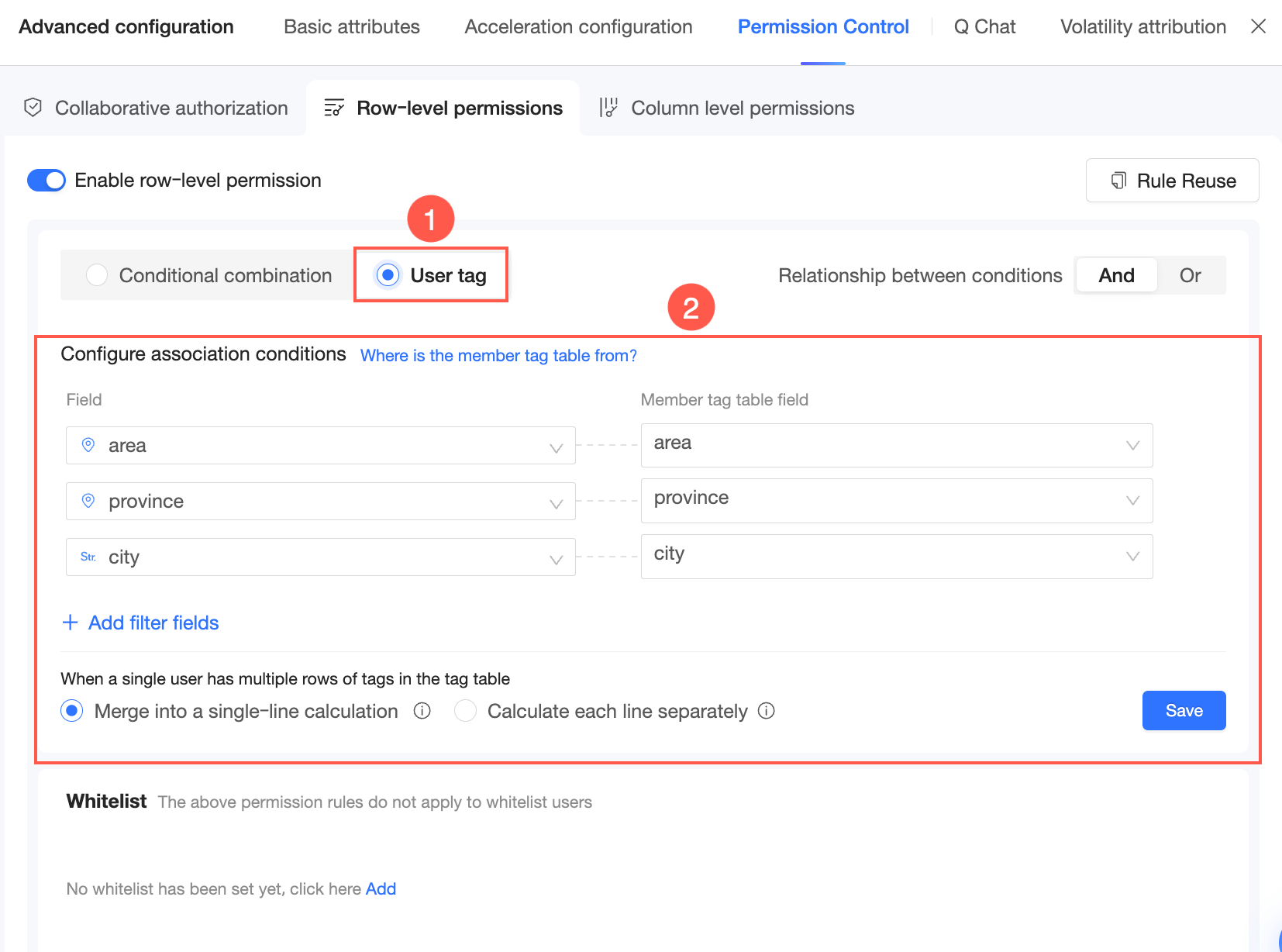Open the province Field dropdown
The image size is (1282, 952).
(x=321, y=502)
